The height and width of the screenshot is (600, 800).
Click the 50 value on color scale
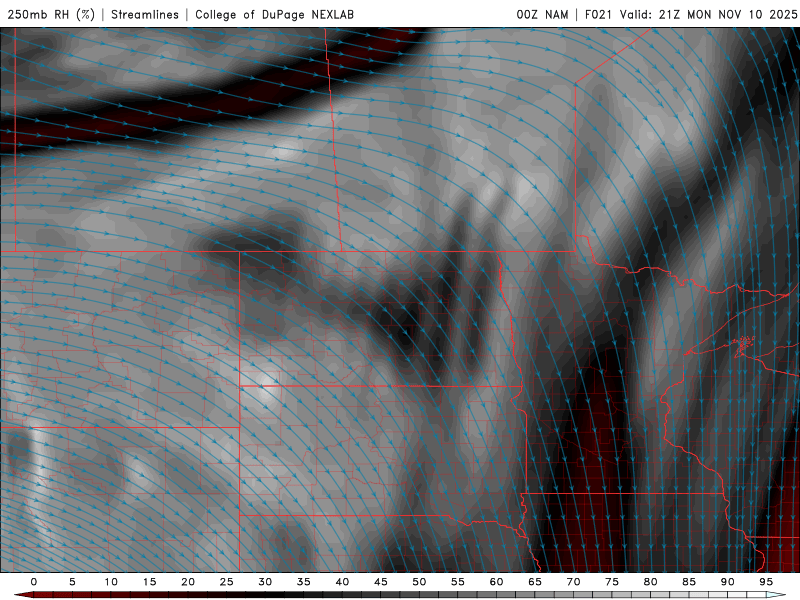point(419,582)
